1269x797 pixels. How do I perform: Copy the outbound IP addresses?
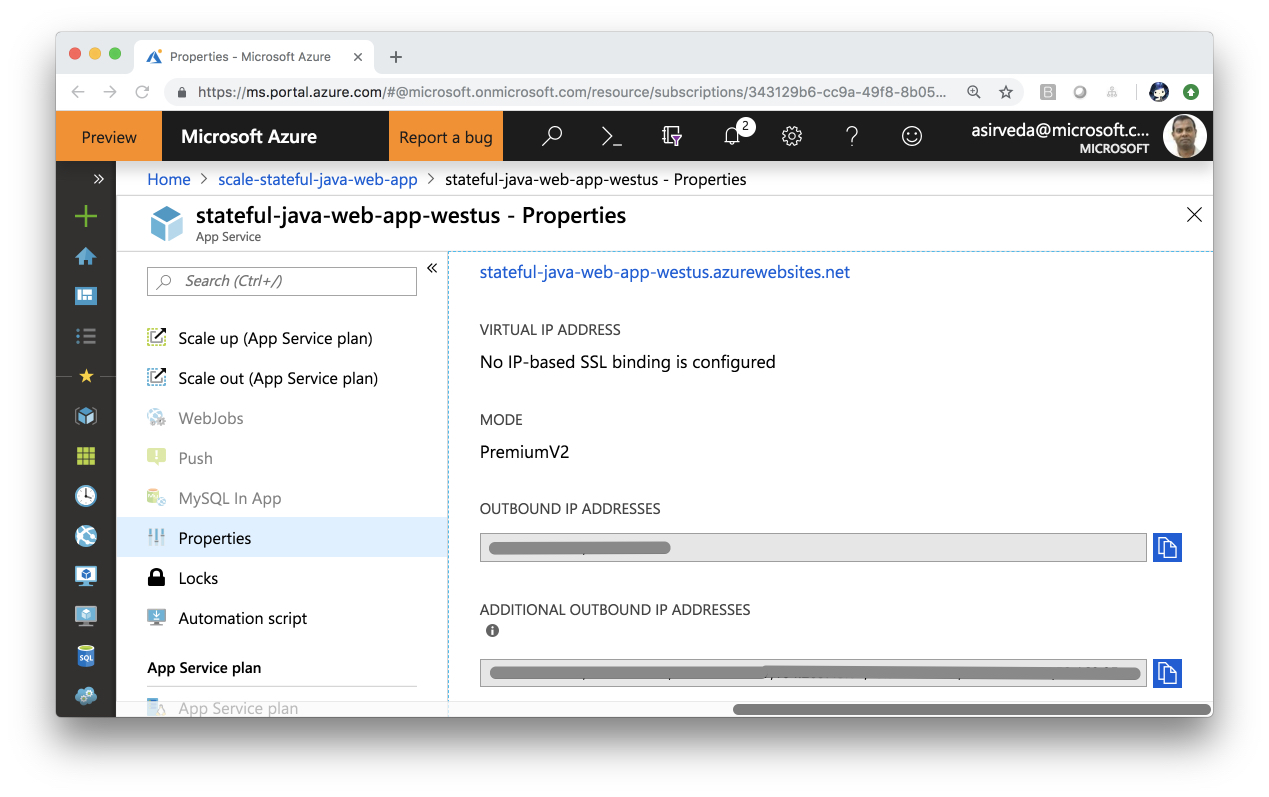click(x=1167, y=547)
